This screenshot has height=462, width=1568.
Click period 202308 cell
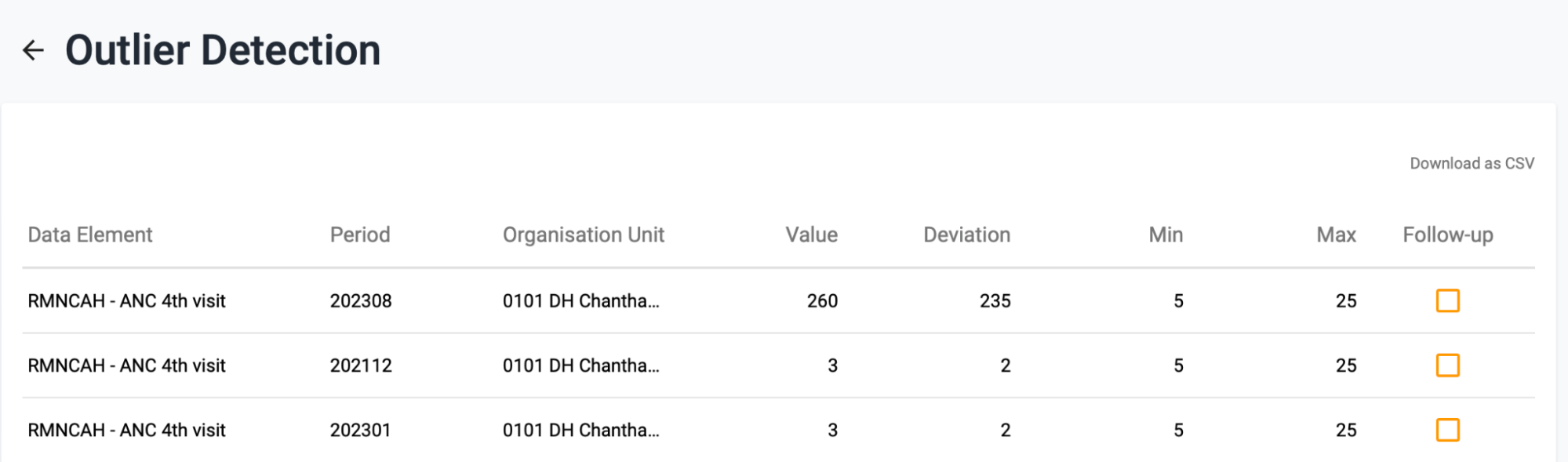pyautogui.click(x=361, y=300)
